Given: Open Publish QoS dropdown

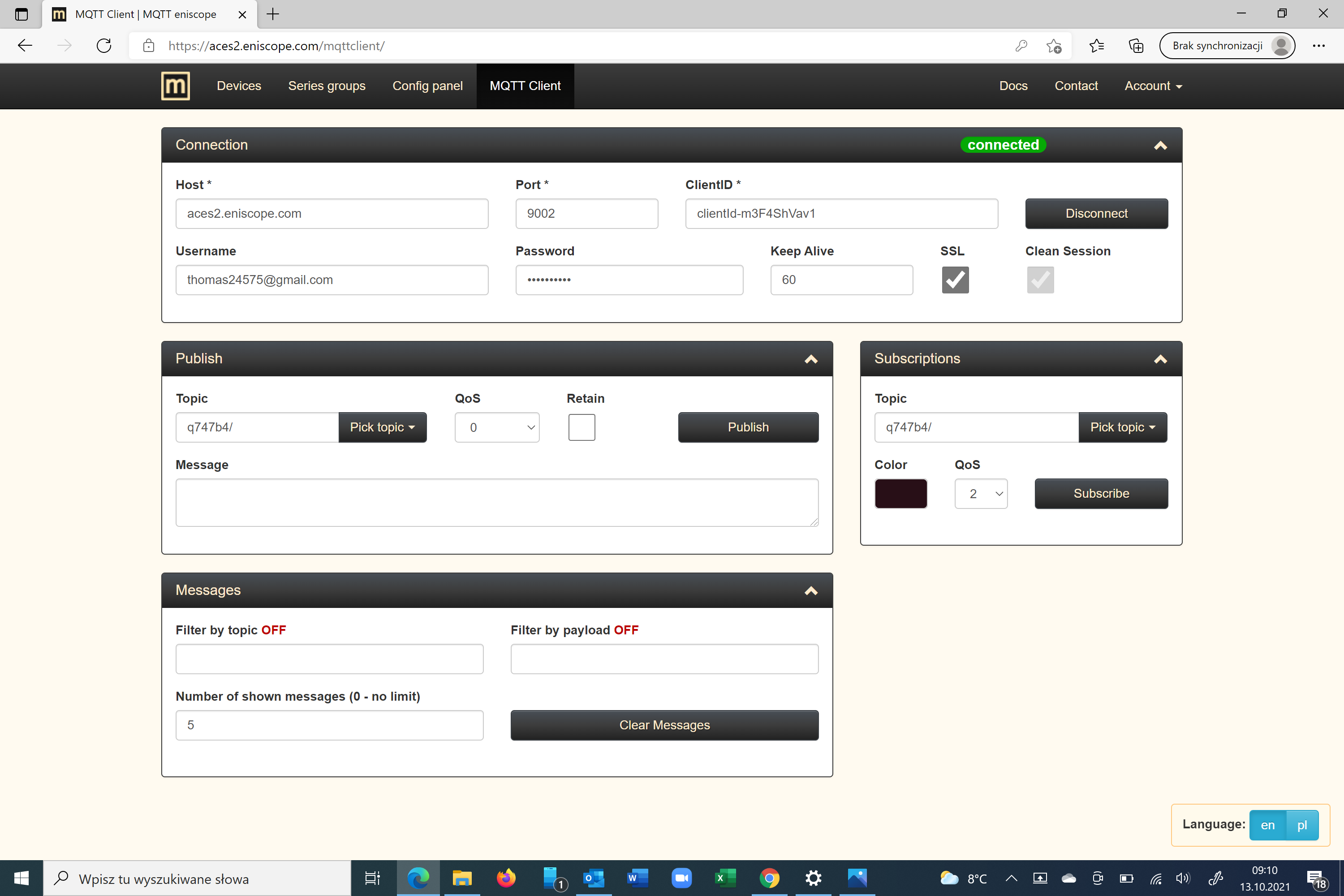Looking at the screenshot, I should [x=496, y=427].
